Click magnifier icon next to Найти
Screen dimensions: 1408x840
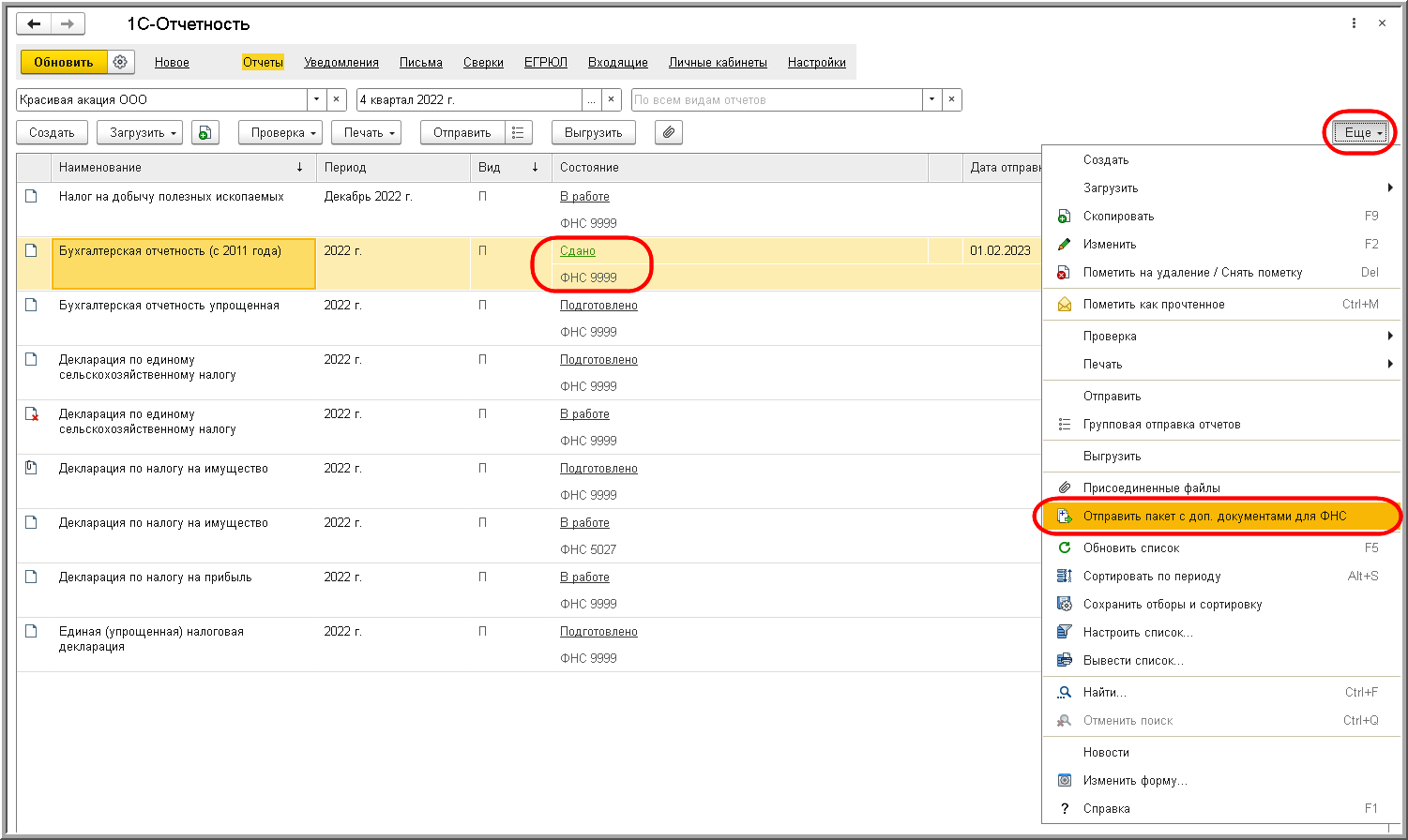[x=1064, y=693]
